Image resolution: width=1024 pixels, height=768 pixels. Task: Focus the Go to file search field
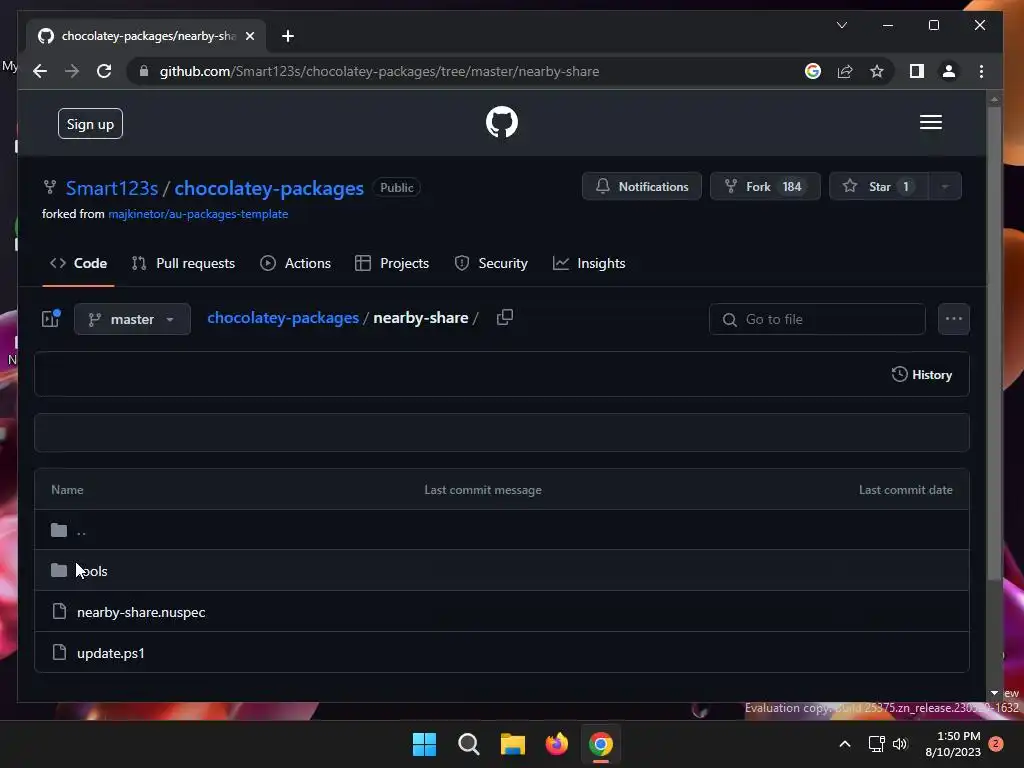817,319
